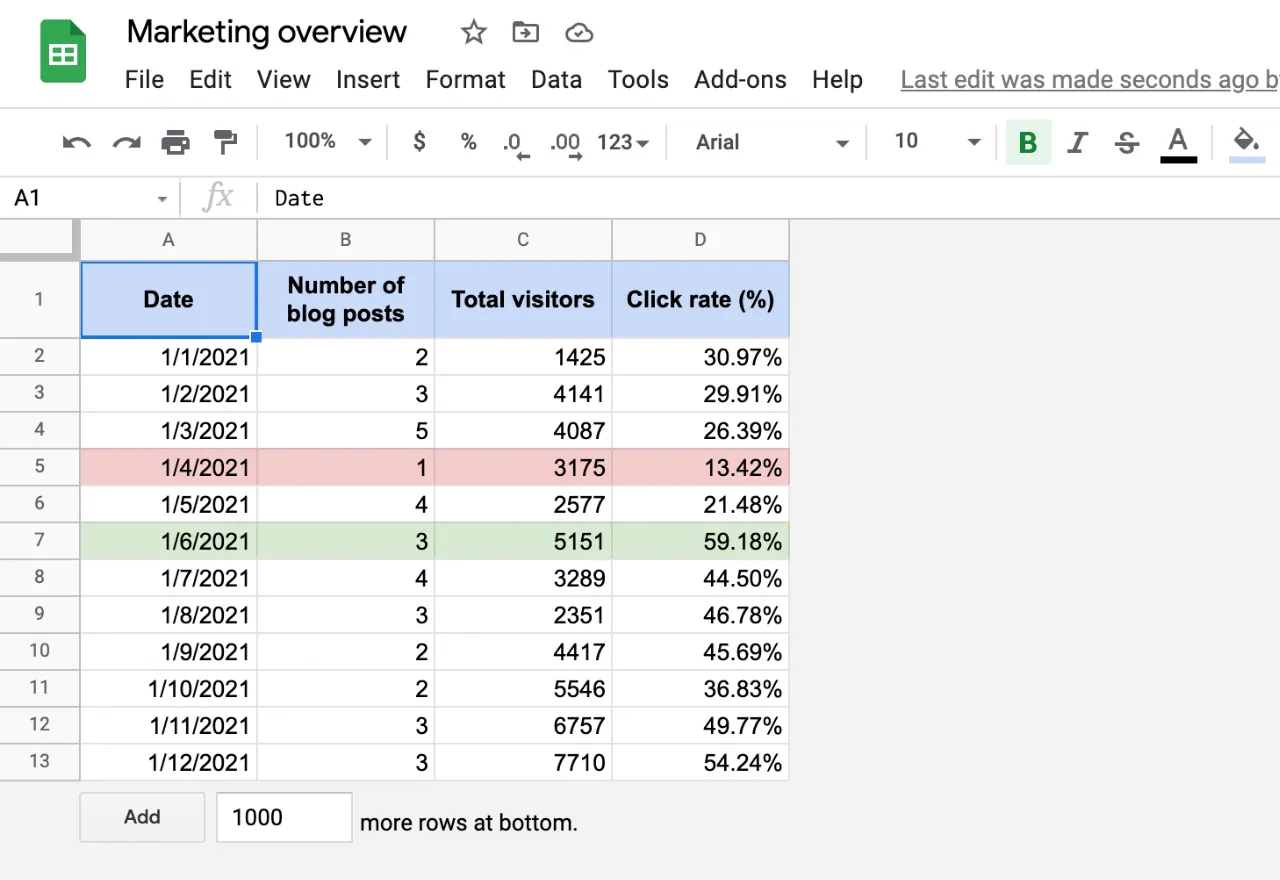Star the Marketing overview spreadsheet
1280x880 pixels.
click(x=473, y=32)
